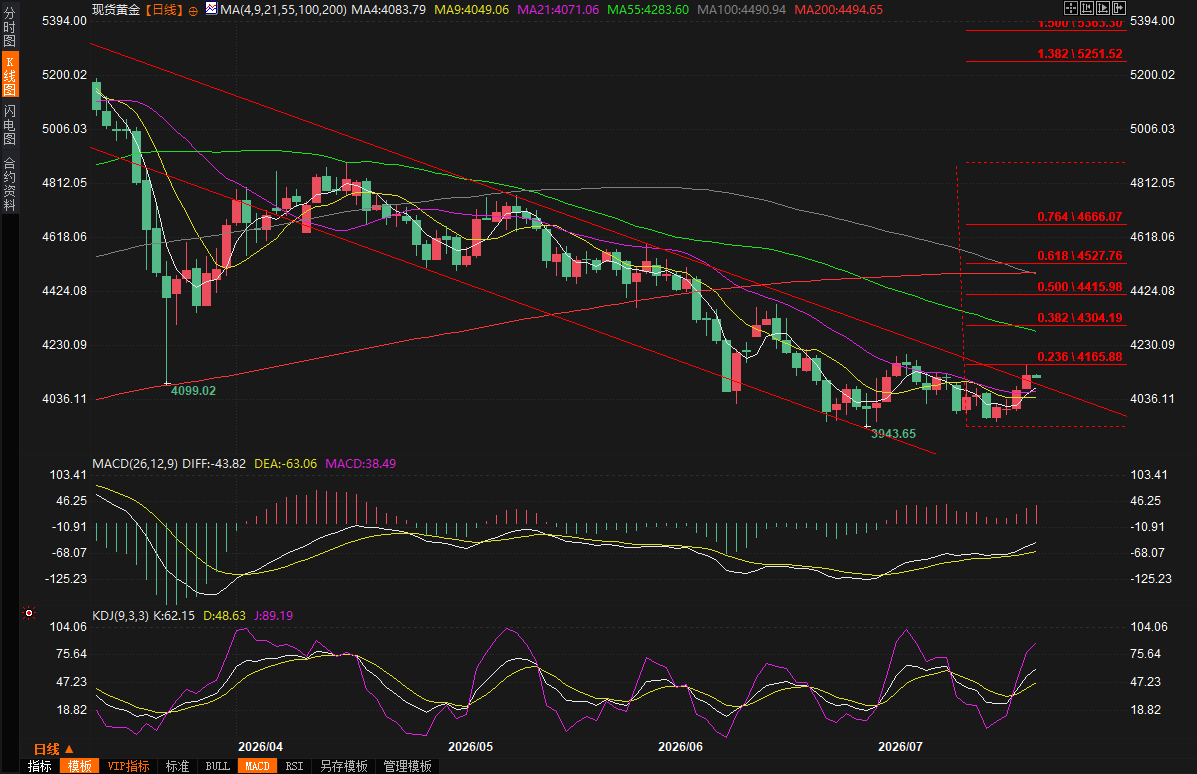1197x774 pixels.
Task: Click the crosshair cursor icon at top right
Action: tap(1071, 8)
